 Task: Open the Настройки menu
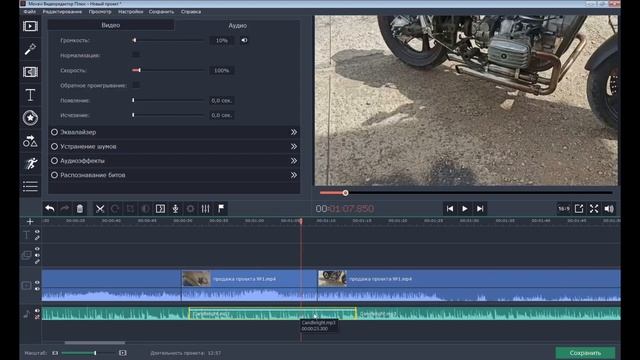tap(131, 12)
